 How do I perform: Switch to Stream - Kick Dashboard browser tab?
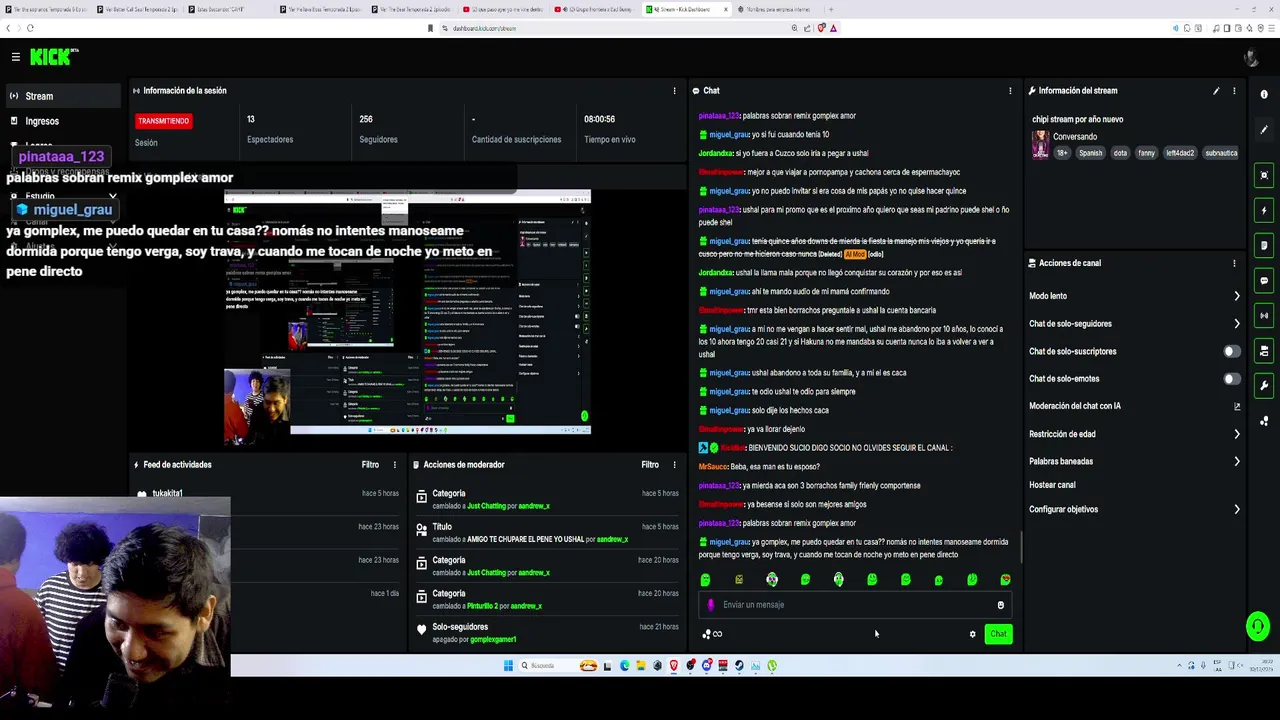[x=685, y=9]
